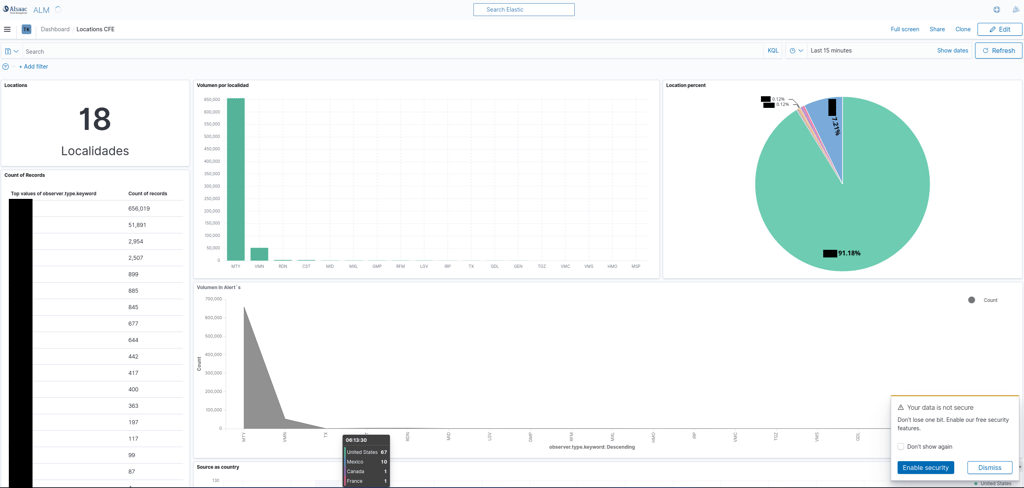1024x488 pixels.
Task: Click the Last 15 minutes time range
Action: pos(831,50)
